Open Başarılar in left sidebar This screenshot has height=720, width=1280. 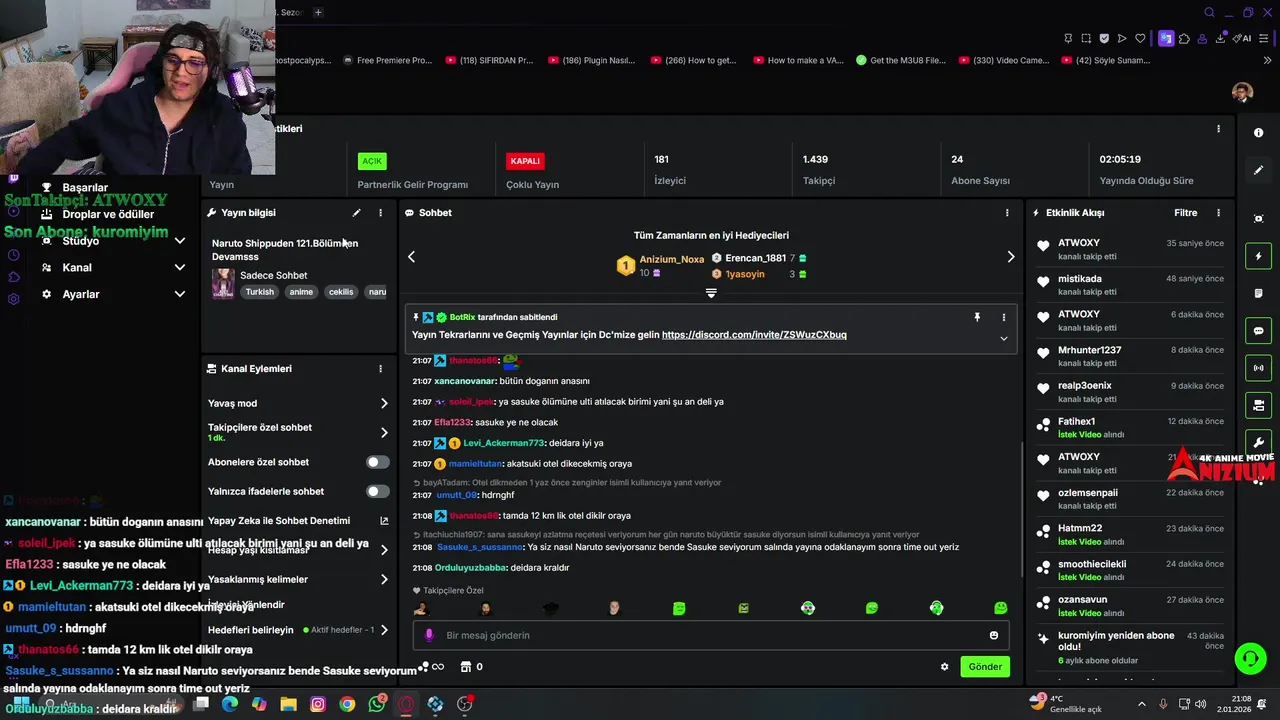85,188
